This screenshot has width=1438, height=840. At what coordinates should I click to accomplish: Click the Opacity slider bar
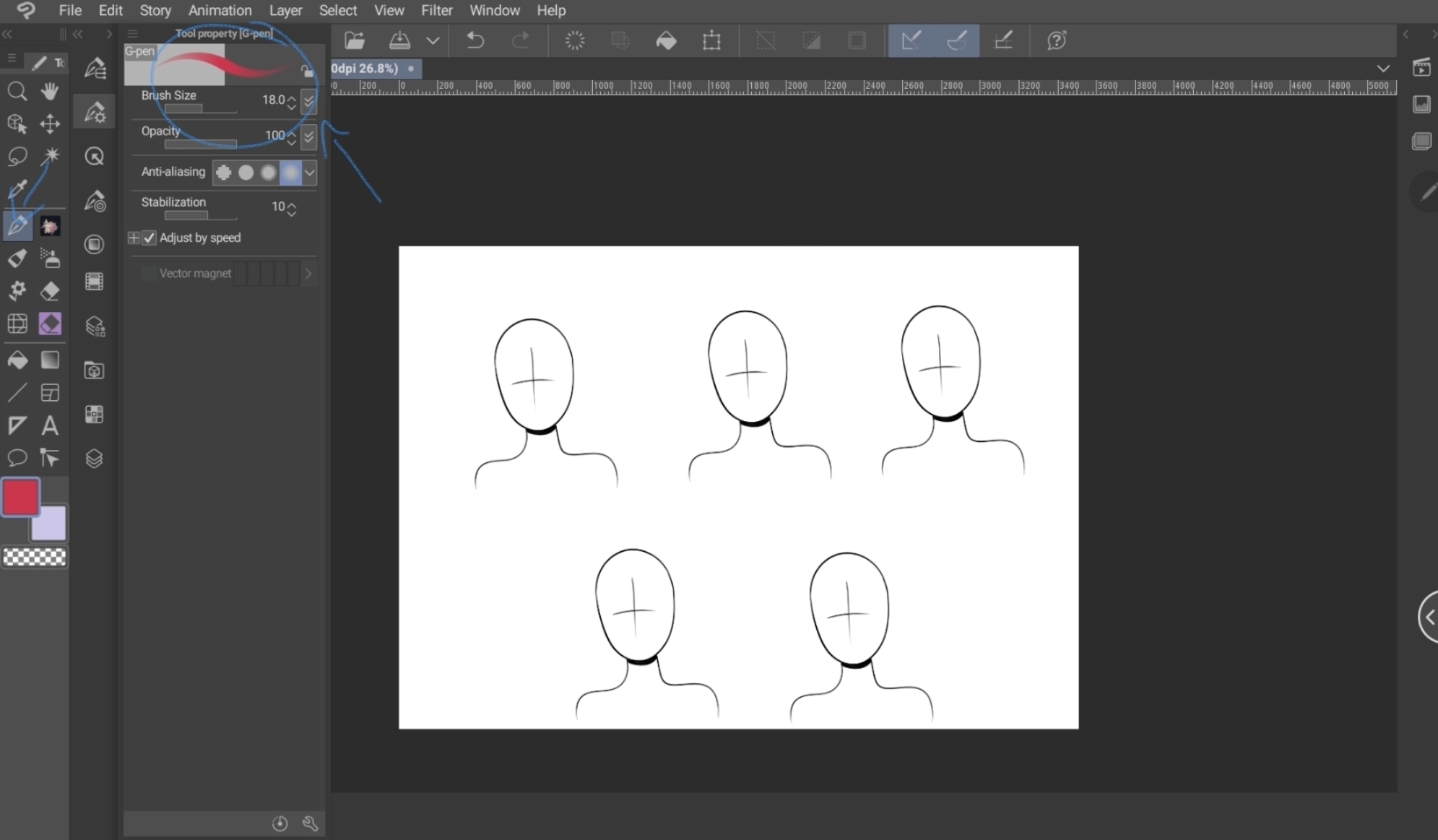pyautogui.click(x=200, y=144)
